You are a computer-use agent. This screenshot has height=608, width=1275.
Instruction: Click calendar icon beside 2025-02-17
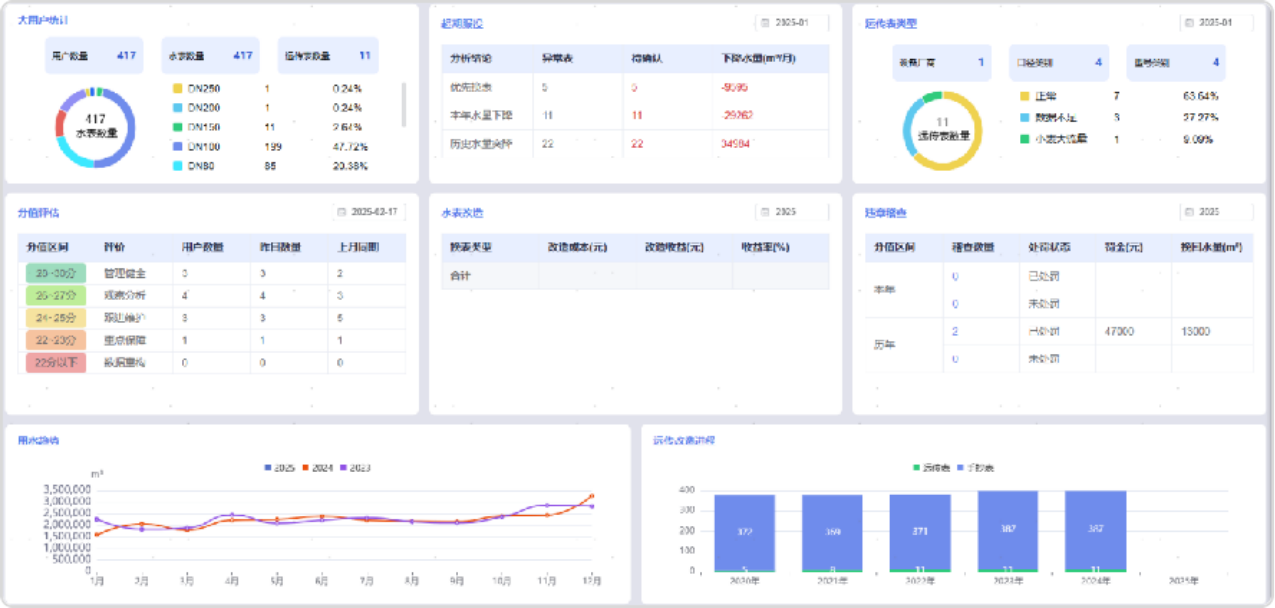pos(342,212)
